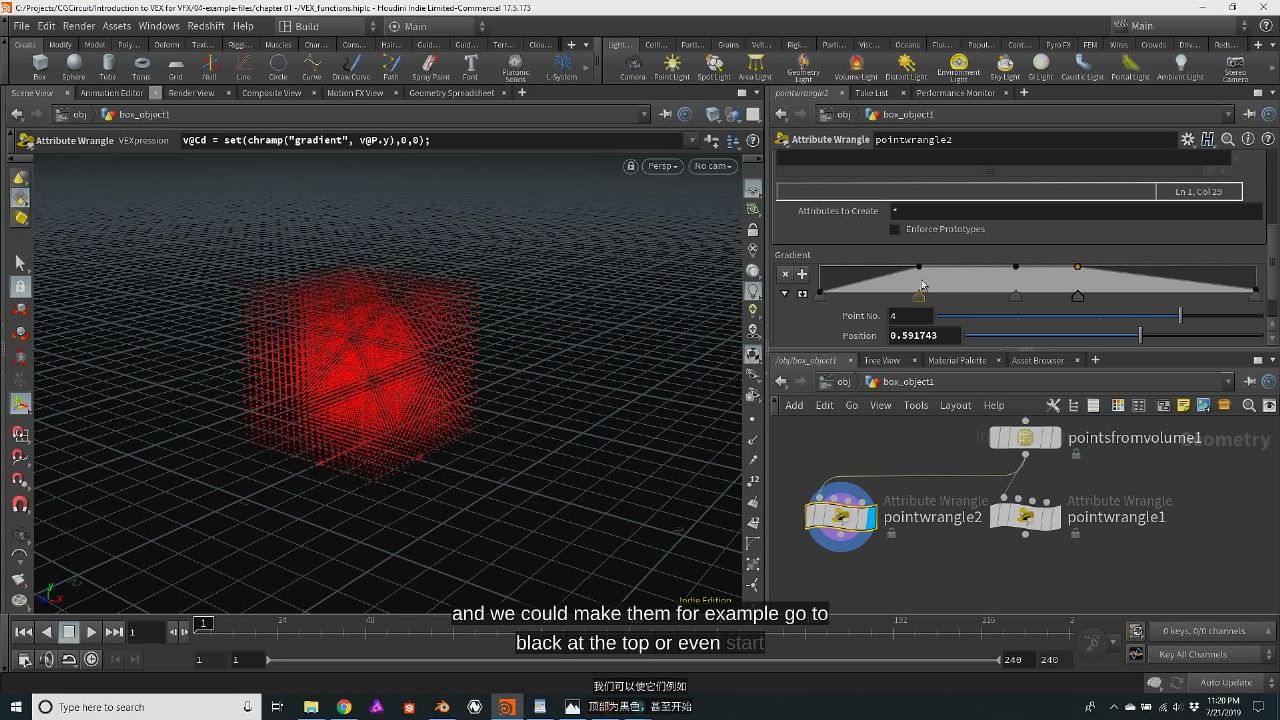Image resolution: width=1280 pixels, height=720 pixels.
Task: Create a Sphere from the shelf
Action: [x=74, y=66]
